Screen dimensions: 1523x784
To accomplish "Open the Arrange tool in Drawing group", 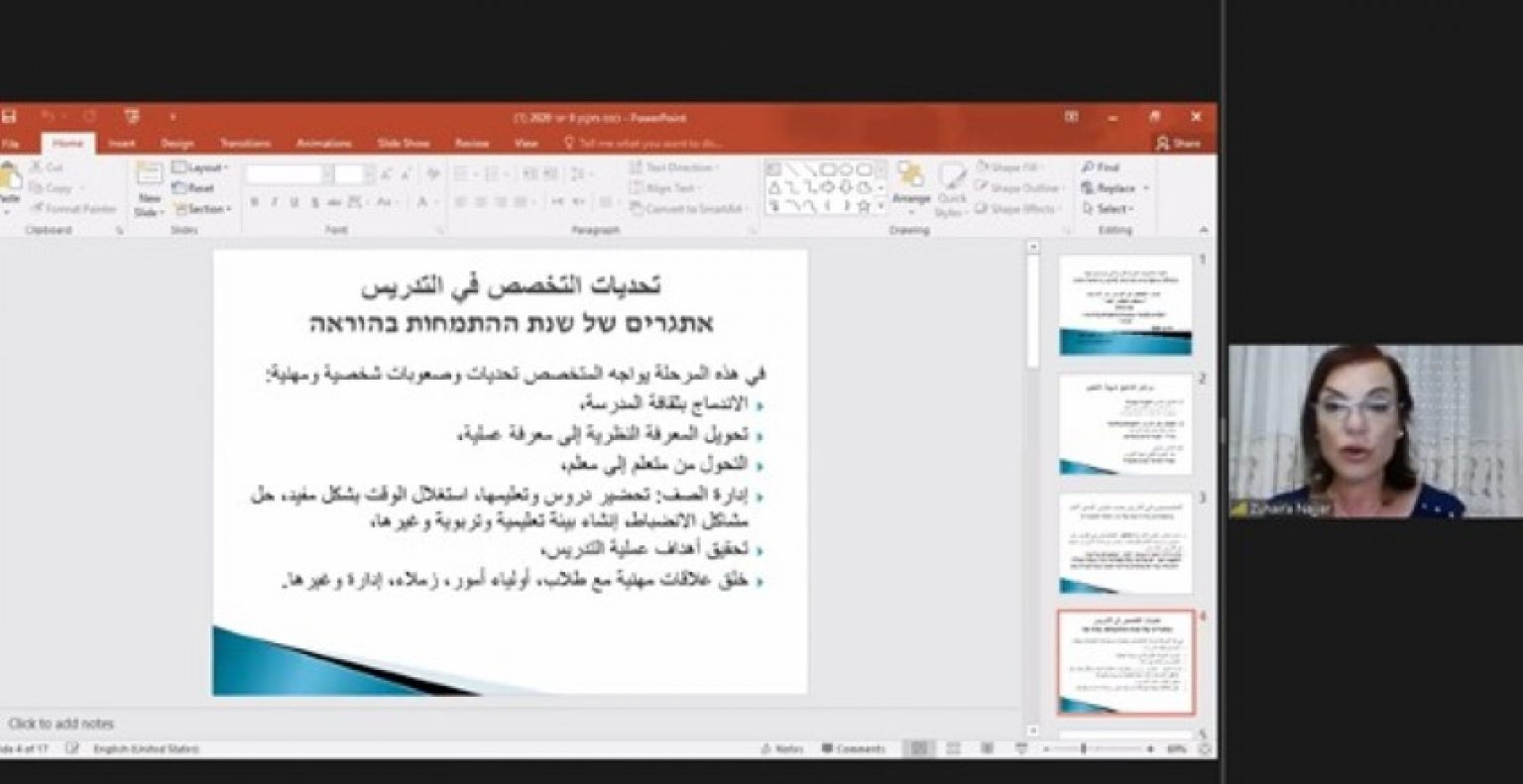I will (x=909, y=183).
